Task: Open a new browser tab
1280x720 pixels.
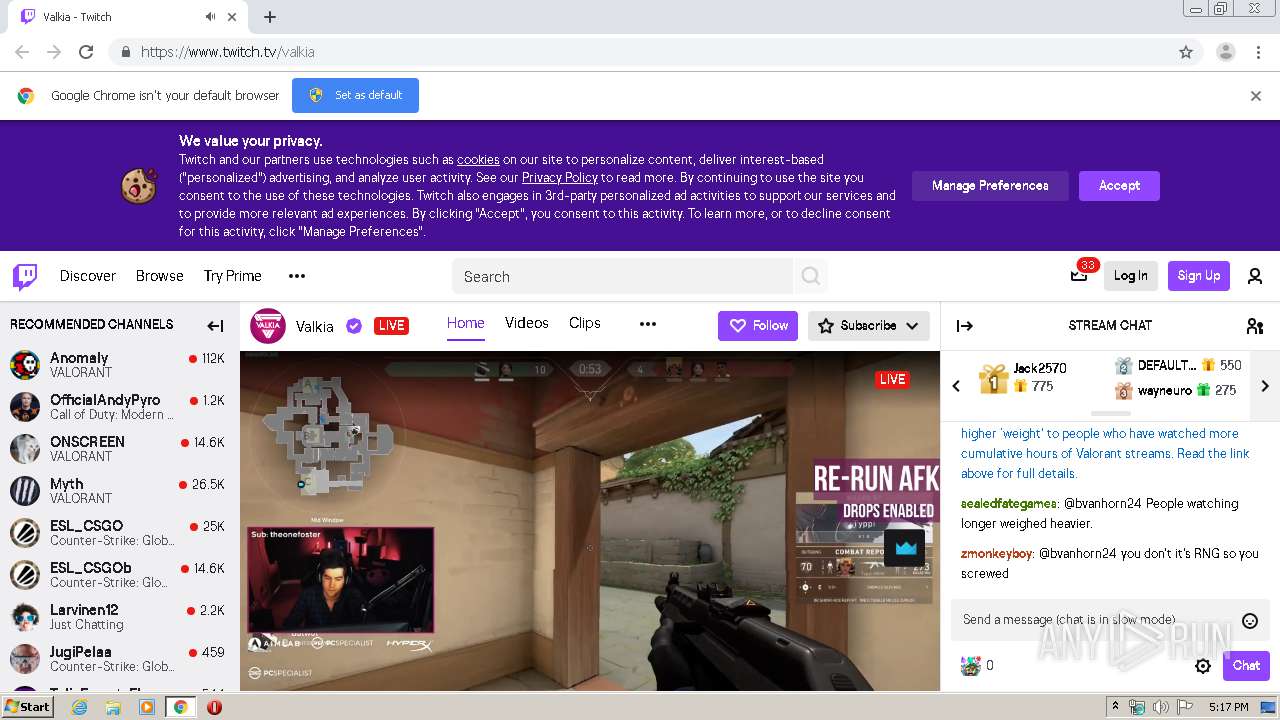Action: [270, 17]
